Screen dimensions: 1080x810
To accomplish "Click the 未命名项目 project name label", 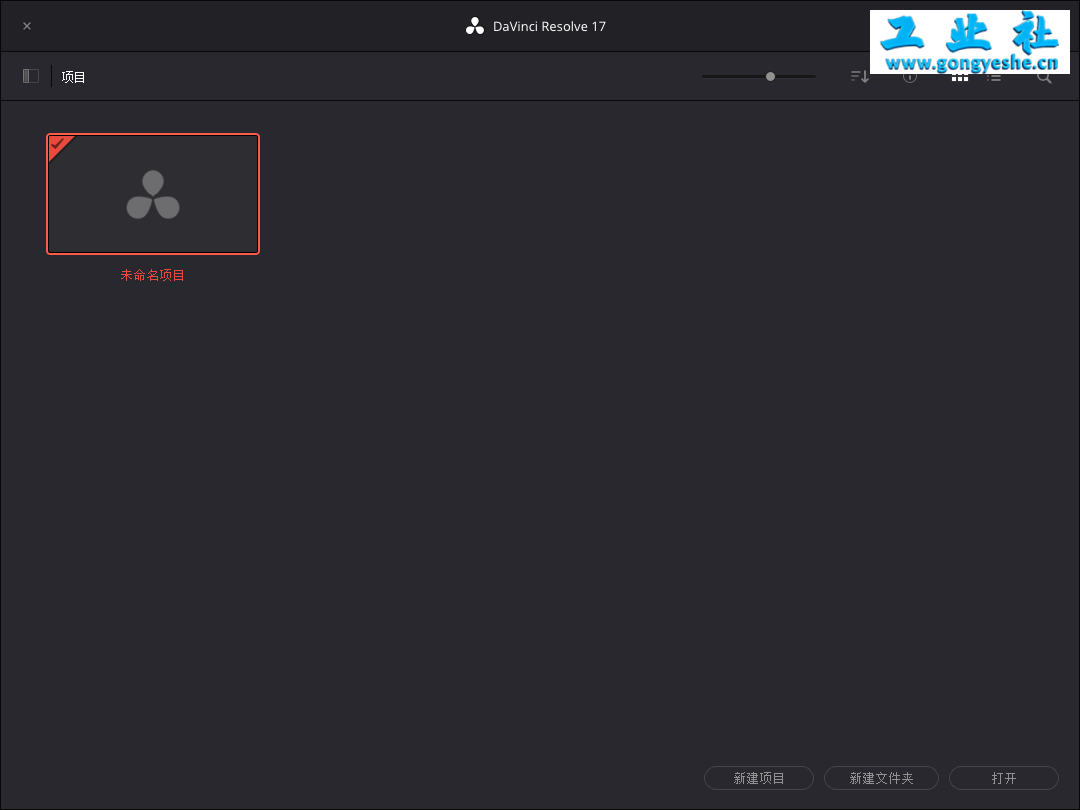I will pyautogui.click(x=152, y=275).
